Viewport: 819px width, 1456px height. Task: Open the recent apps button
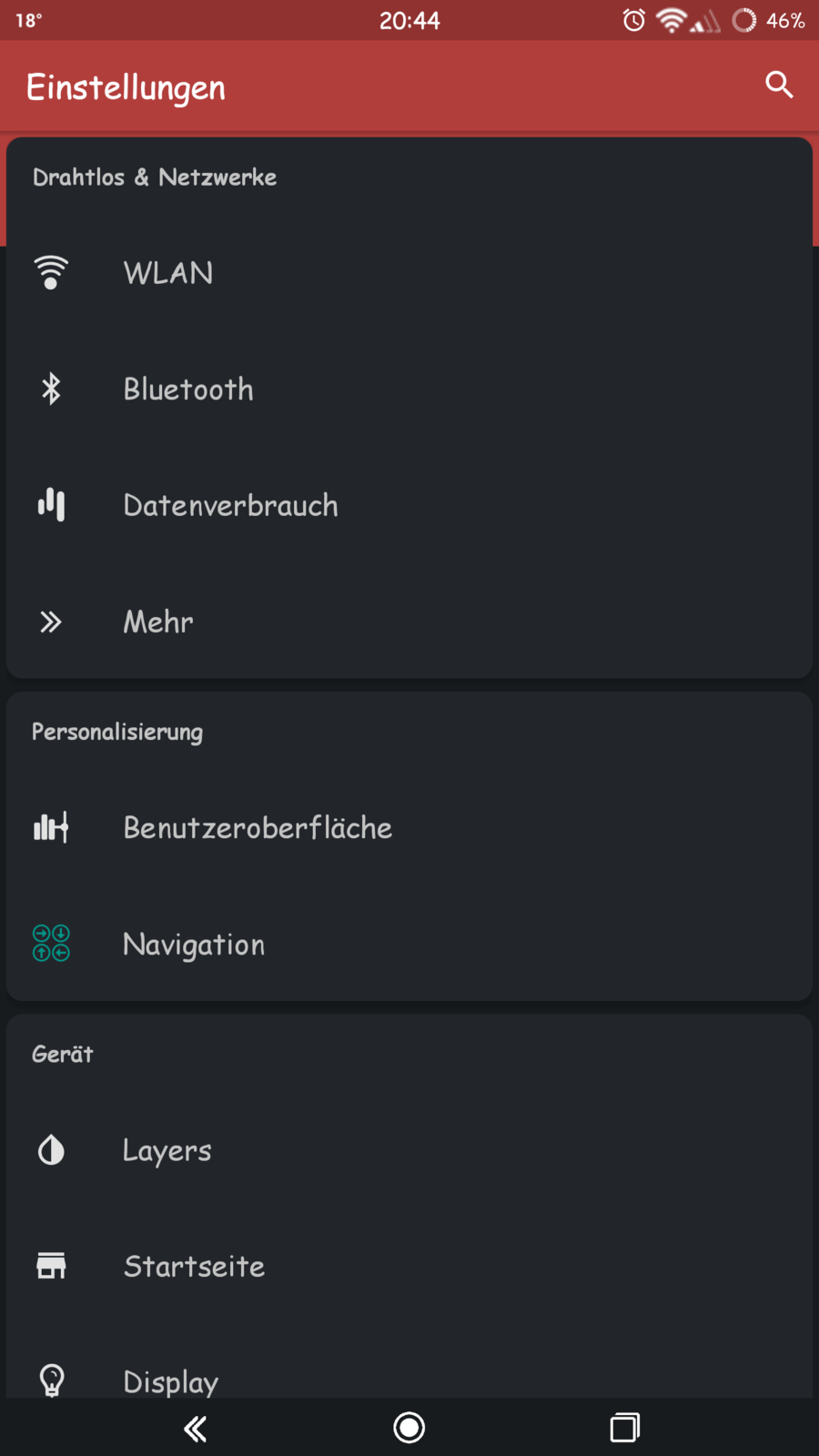[624, 1428]
